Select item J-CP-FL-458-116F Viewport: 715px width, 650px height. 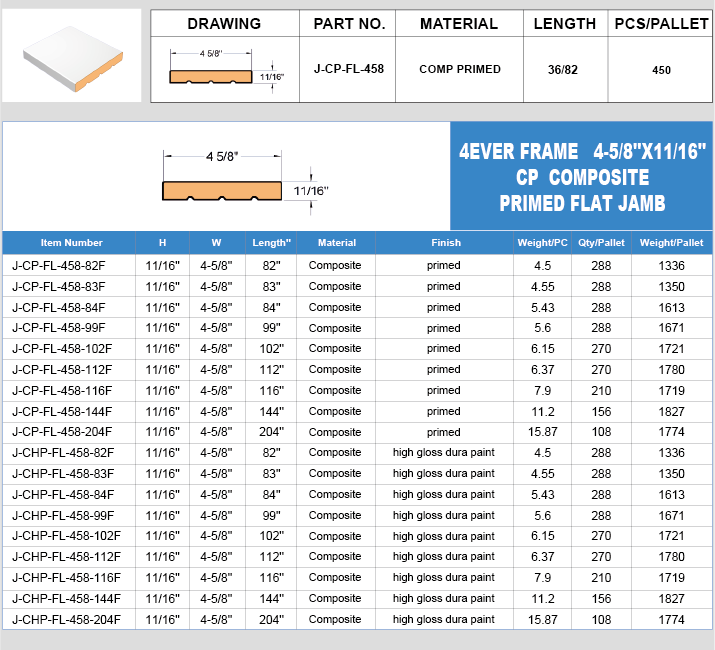(x=62, y=391)
